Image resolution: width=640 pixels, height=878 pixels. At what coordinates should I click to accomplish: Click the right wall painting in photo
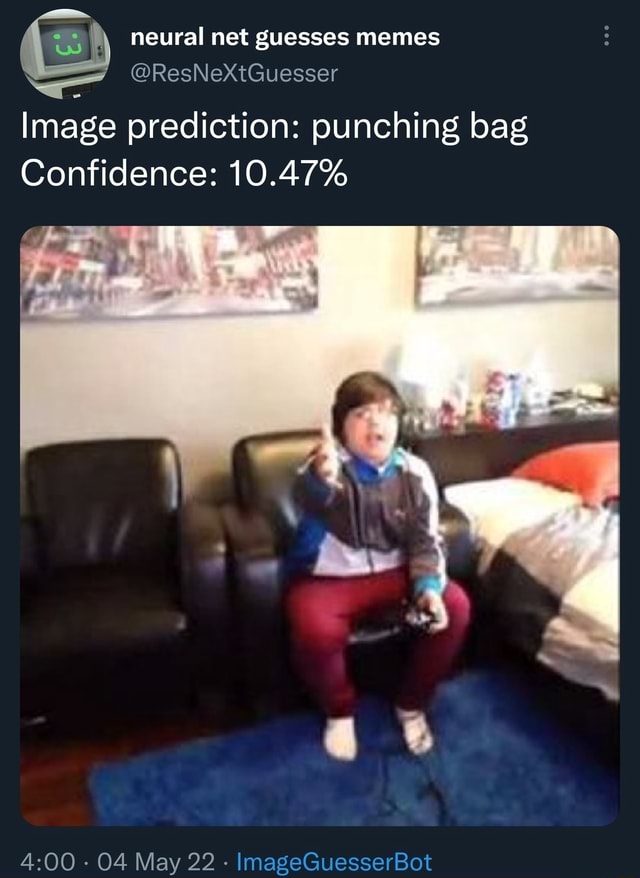pyautogui.click(x=518, y=264)
